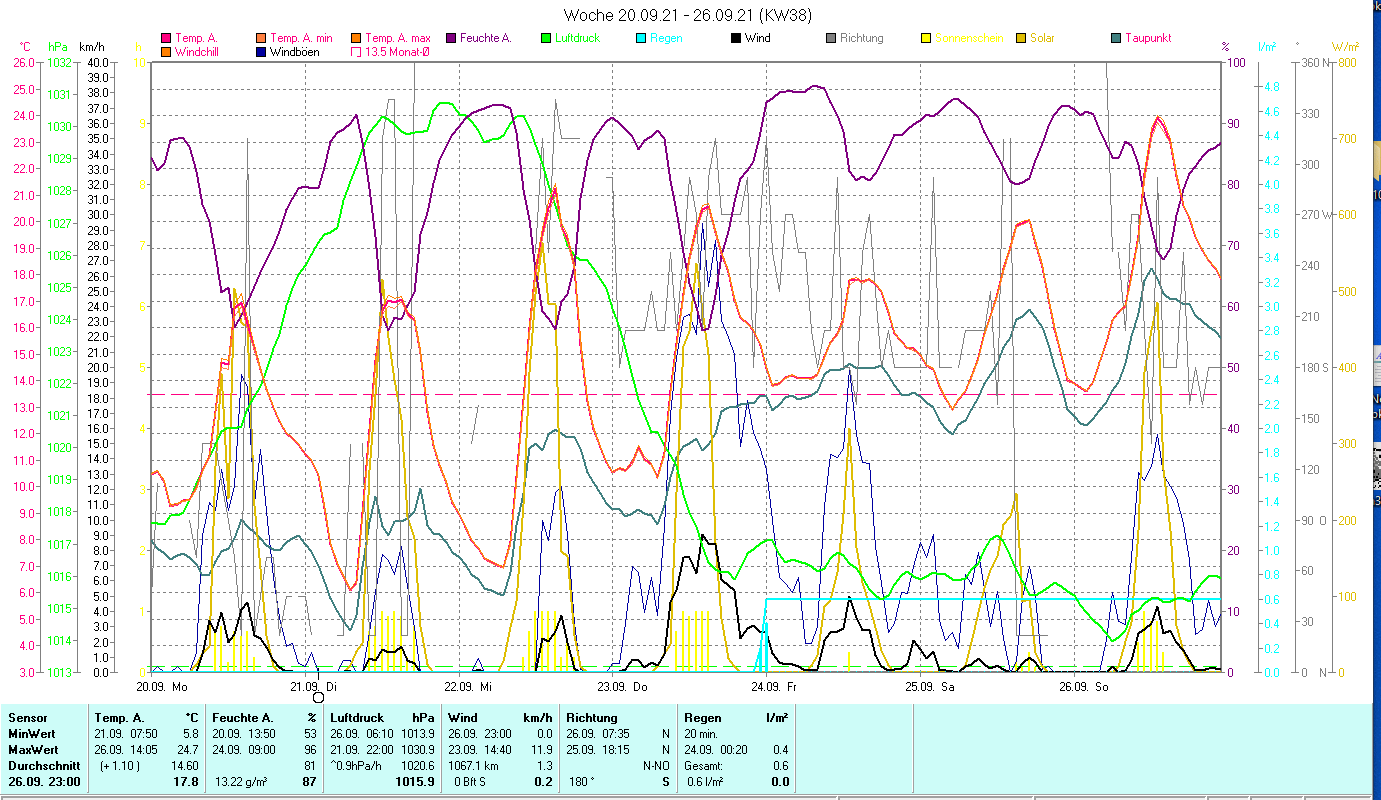Click the humidity value "13.22 g/m²"
The height and width of the screenshot is (800, 1381).
click(243, 782)
